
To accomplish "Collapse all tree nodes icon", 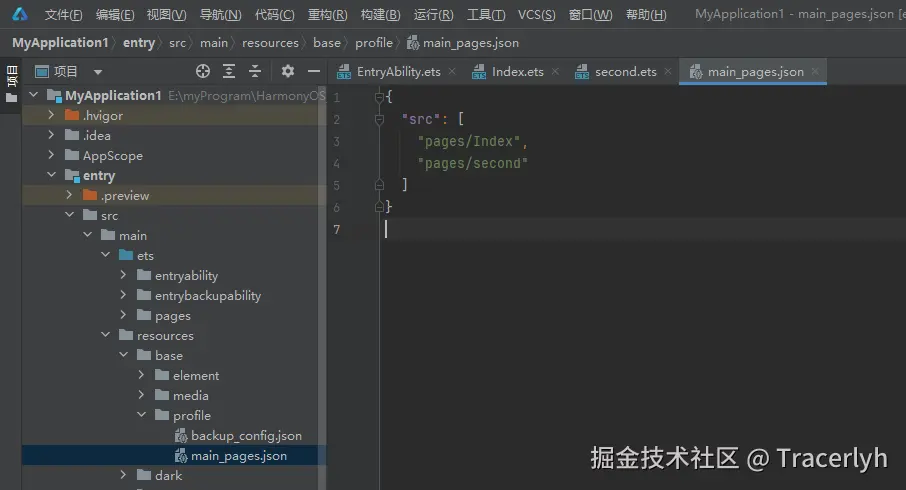I will (x=255, y=71).
